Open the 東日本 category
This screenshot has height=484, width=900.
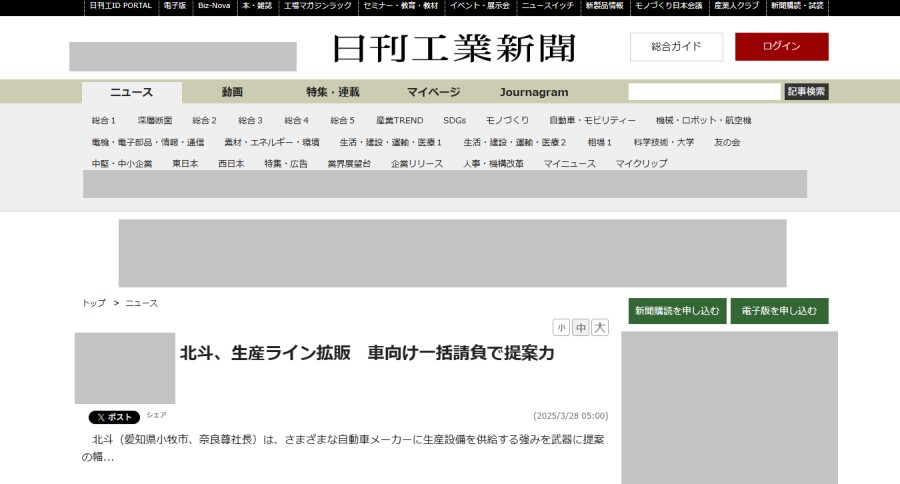click(185, 164)
